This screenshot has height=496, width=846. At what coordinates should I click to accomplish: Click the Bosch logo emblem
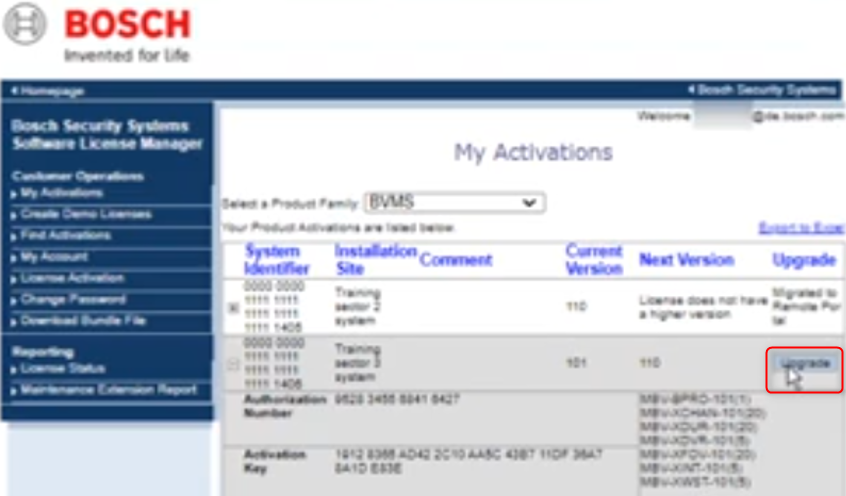pyautogui.click(x=25, y=24)
